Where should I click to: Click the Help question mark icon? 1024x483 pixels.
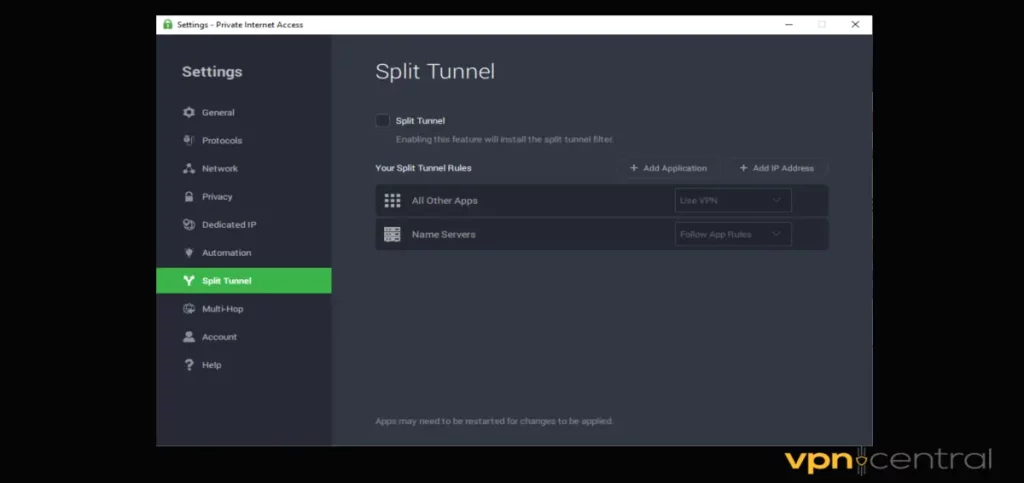(189, 365)
